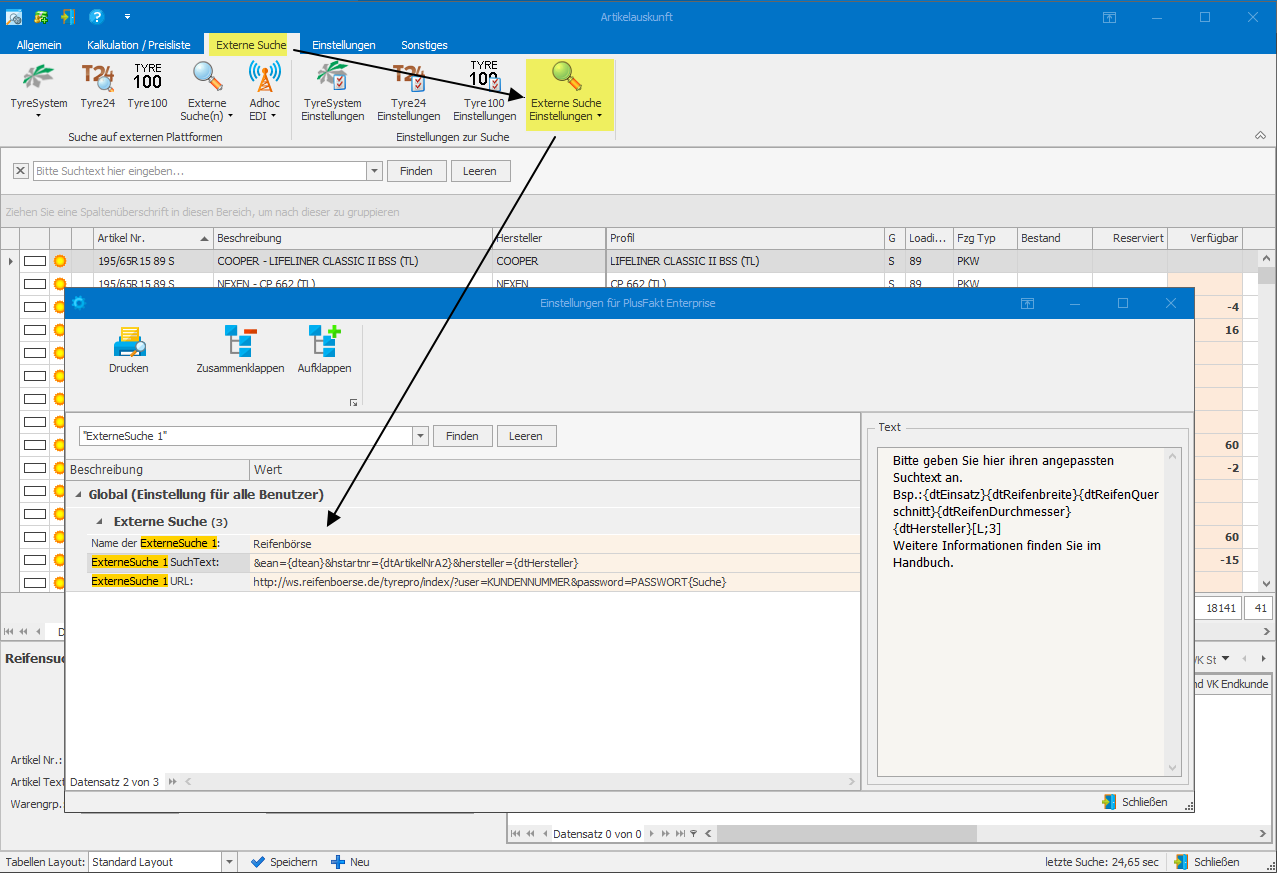The image size is (1277, 873).
Task: Click the help question mark icon
Action: point(96,17)
